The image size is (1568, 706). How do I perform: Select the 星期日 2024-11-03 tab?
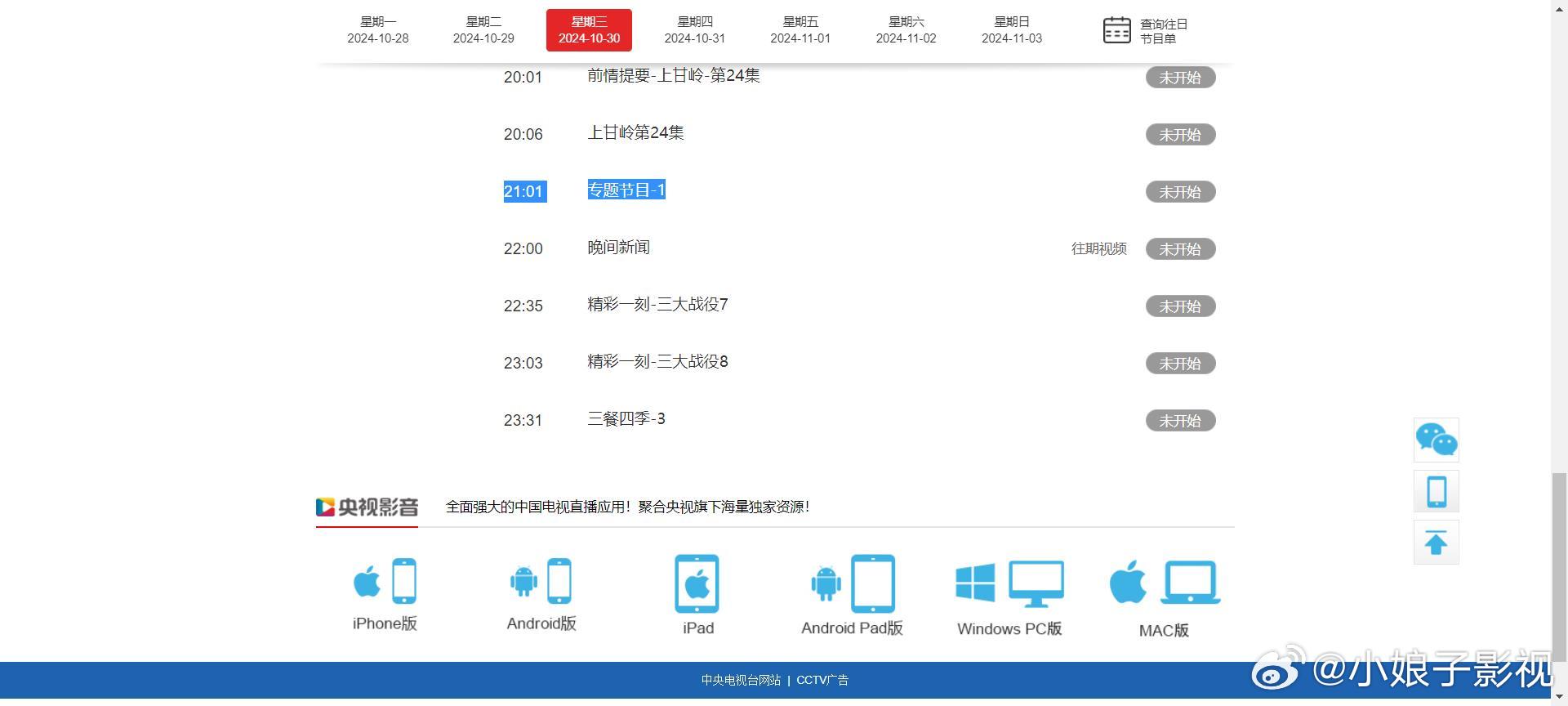pyautogui.click(x=1012, y=30)
